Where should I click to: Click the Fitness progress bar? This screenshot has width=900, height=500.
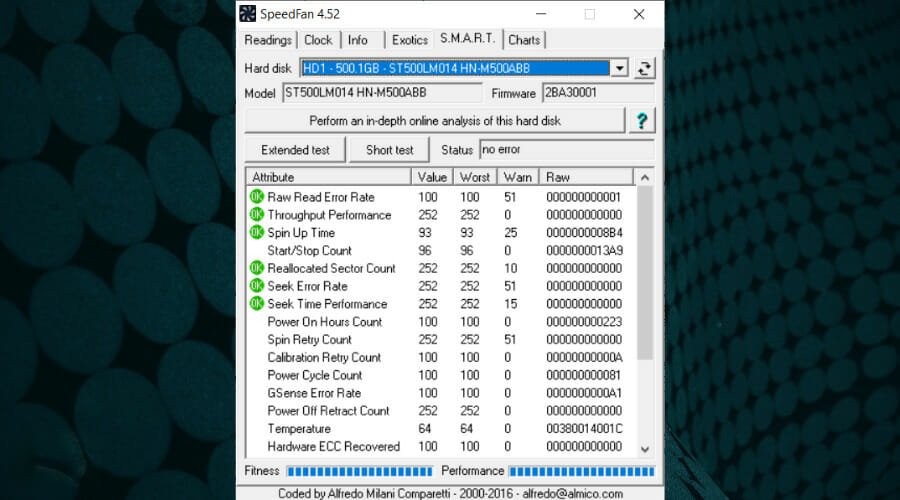pyautogui.click(x=359, y=471)
